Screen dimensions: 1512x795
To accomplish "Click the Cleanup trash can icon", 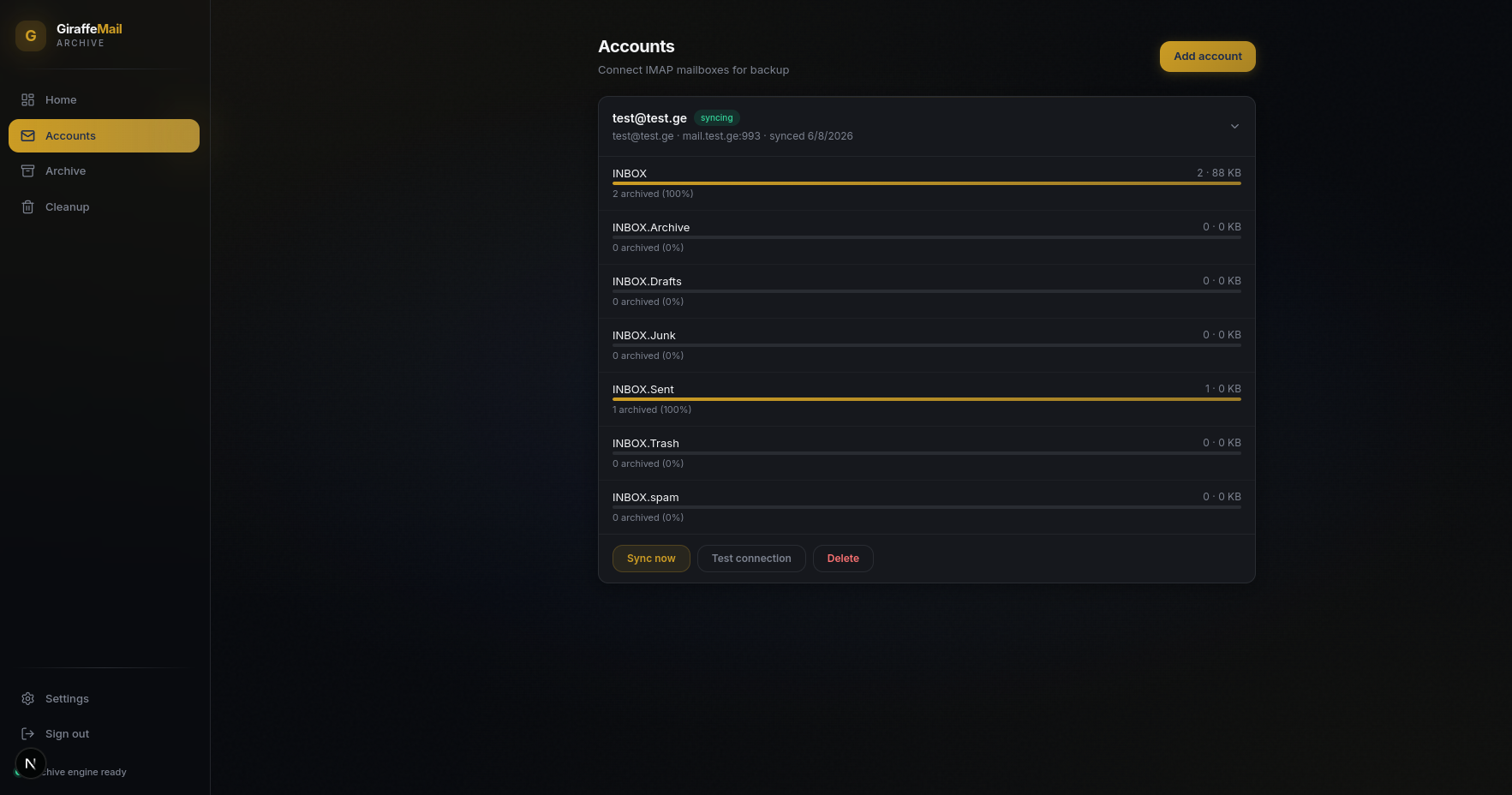I will click(x=27, y=206).
